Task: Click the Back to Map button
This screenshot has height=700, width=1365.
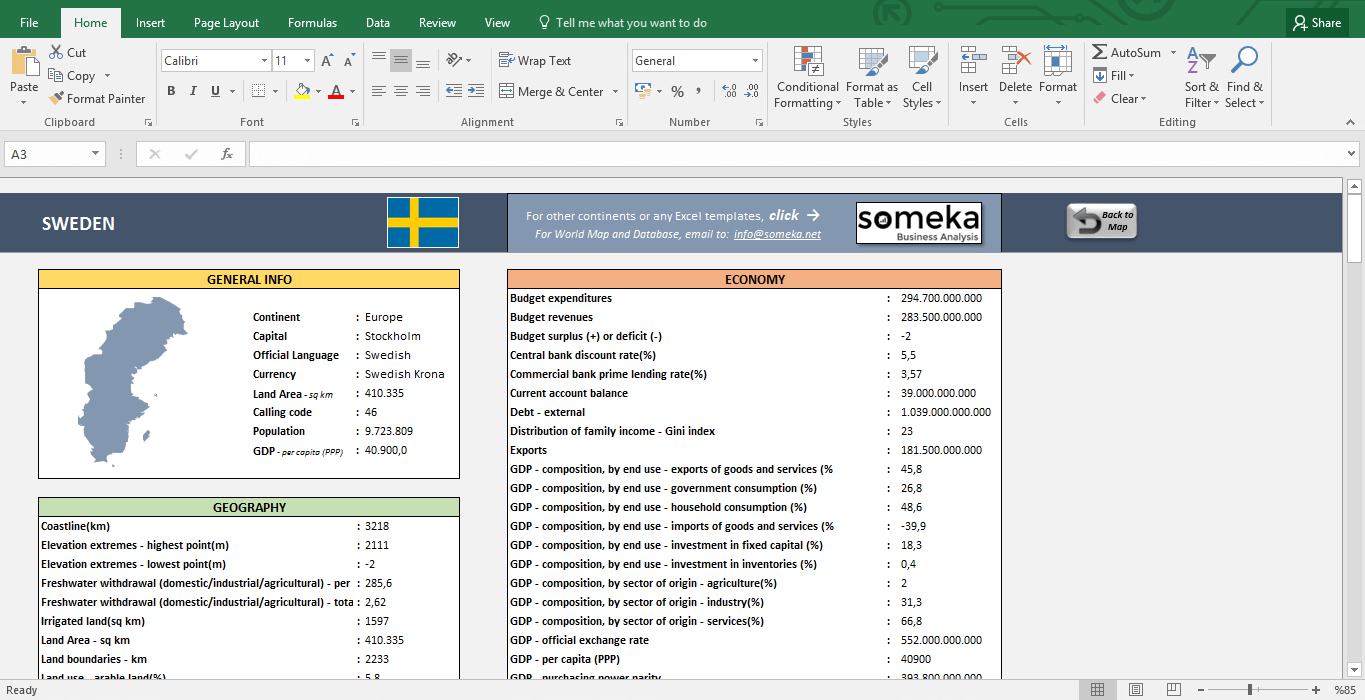Action: pyautogui.click(x=1102, y=222)
